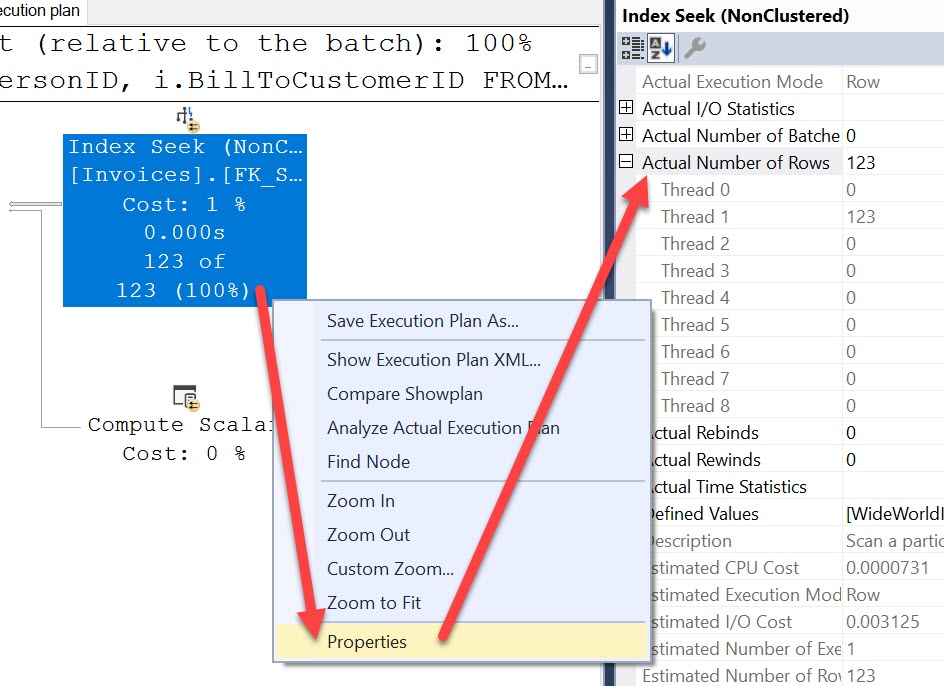The image size is (944, 686).
Task: Click the Index Seek operator icon above the node
Action: 187,119
